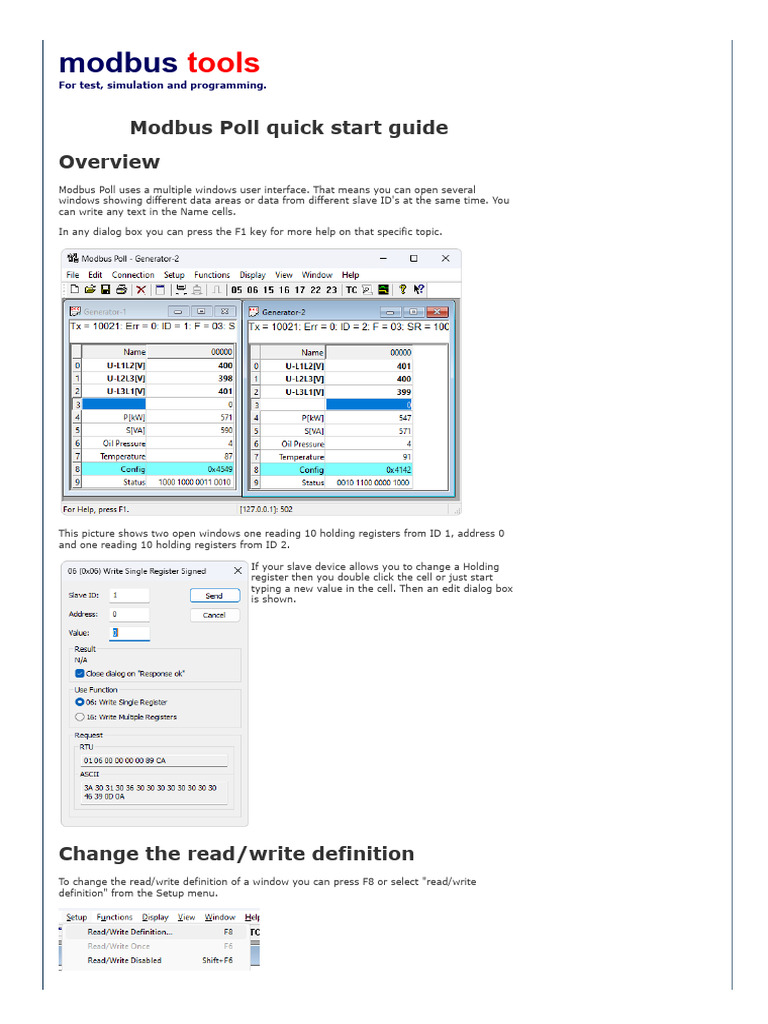Click the Slave ID input field
Screen dimensions: 768x1024
(x=129, y=595)
